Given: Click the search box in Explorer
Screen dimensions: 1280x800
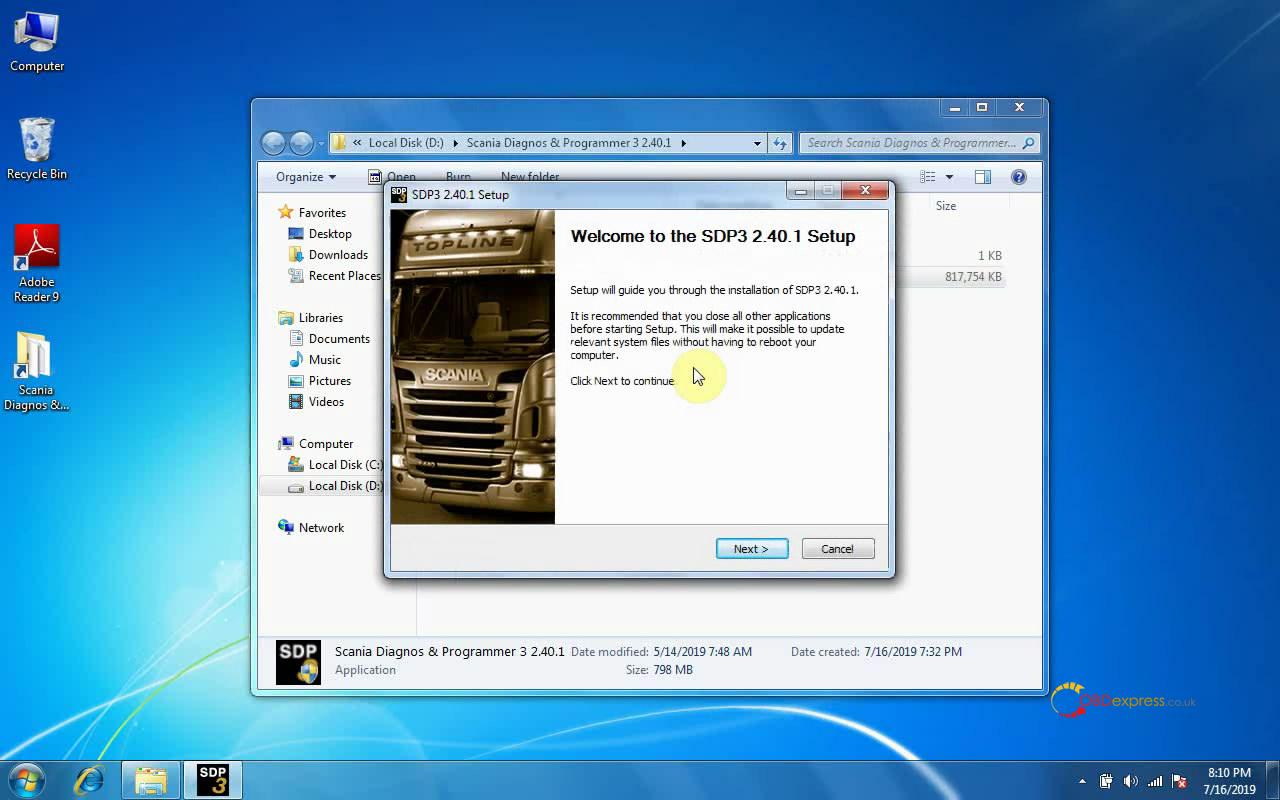Looking at the screenshot, I should [x=910, y=143].
